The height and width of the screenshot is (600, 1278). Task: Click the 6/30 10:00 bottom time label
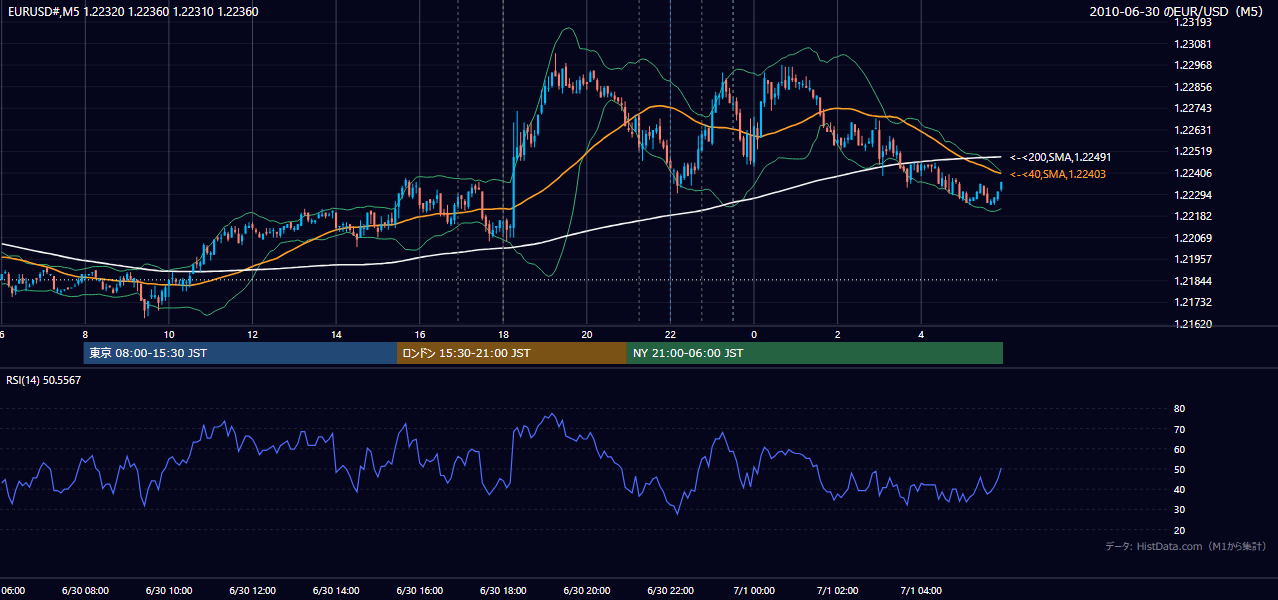pos(169,590)
